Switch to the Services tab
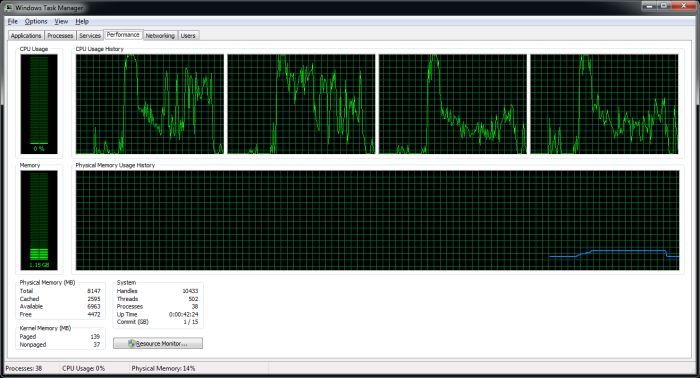 90,36
